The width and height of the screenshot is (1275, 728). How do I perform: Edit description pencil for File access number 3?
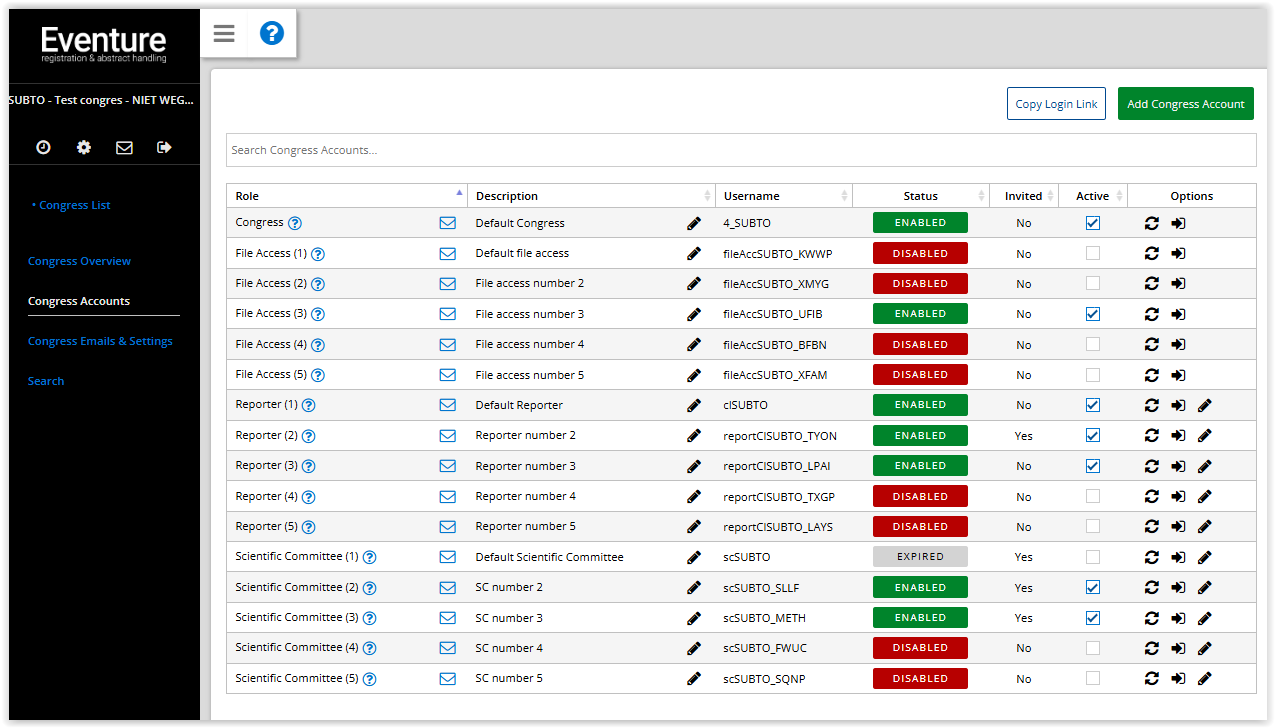tap(694, 314)
